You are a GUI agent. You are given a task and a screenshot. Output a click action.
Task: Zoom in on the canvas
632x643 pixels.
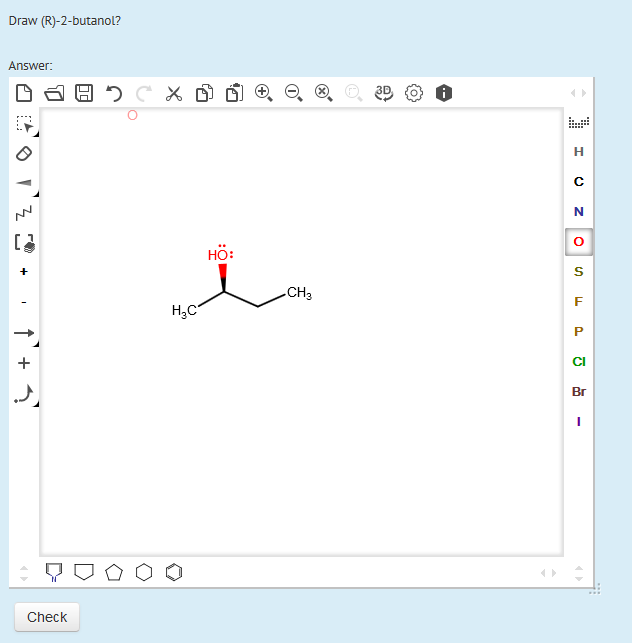(x=264, y=93)
